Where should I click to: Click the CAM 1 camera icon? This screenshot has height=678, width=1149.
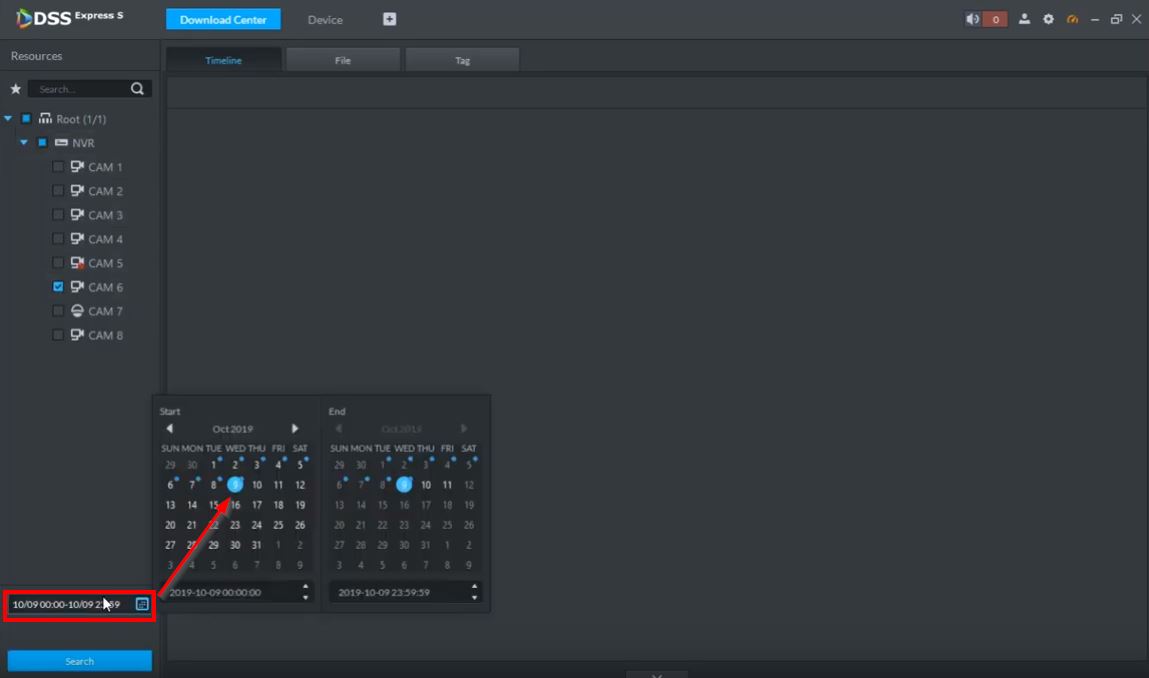point(77,166)
